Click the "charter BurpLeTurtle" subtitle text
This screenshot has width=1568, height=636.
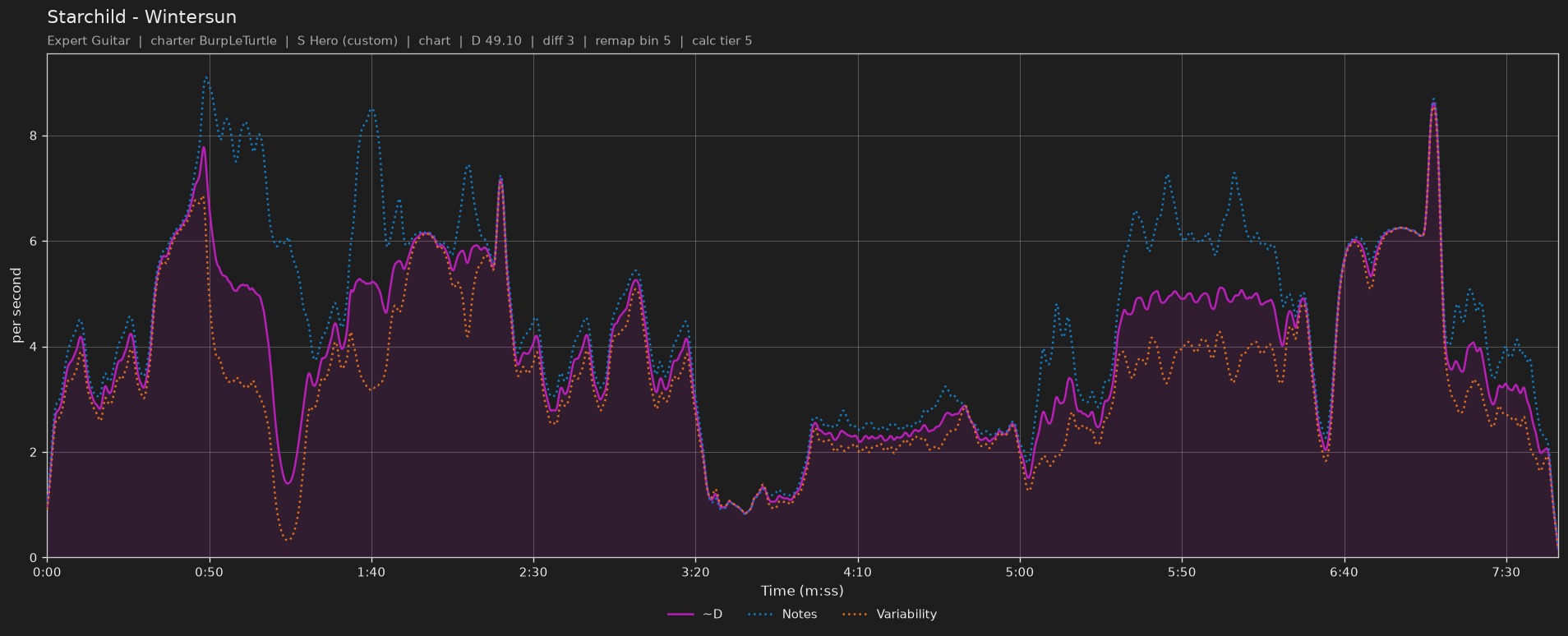click(x=214, y=41)
